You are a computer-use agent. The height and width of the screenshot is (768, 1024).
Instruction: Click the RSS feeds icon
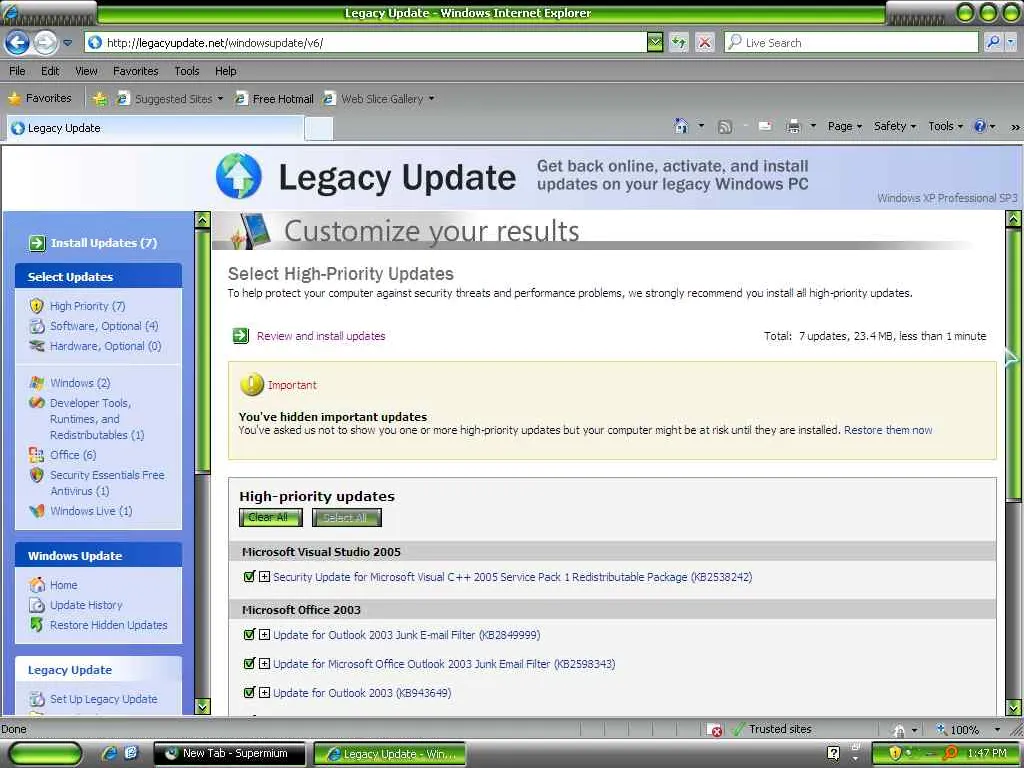pos(724,127)
